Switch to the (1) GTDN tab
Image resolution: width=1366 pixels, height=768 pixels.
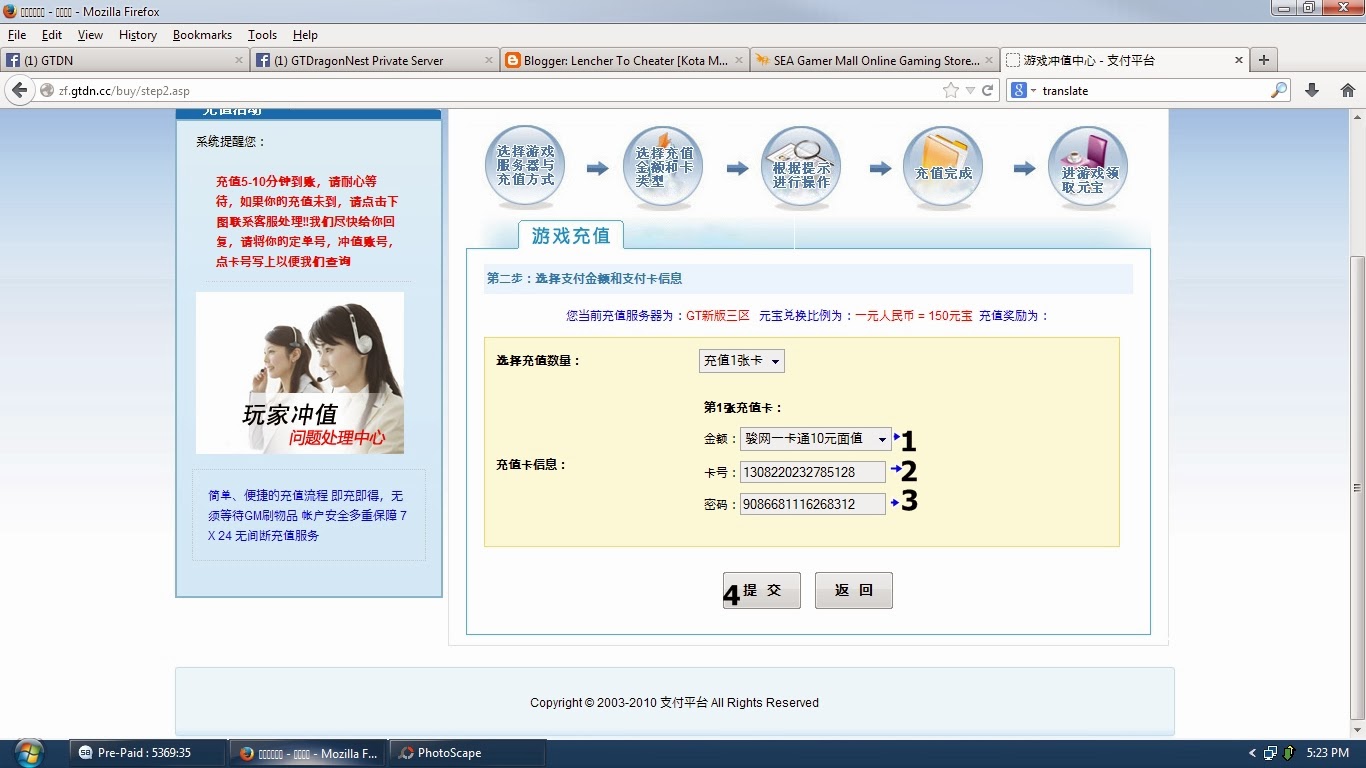pos(125,60)
